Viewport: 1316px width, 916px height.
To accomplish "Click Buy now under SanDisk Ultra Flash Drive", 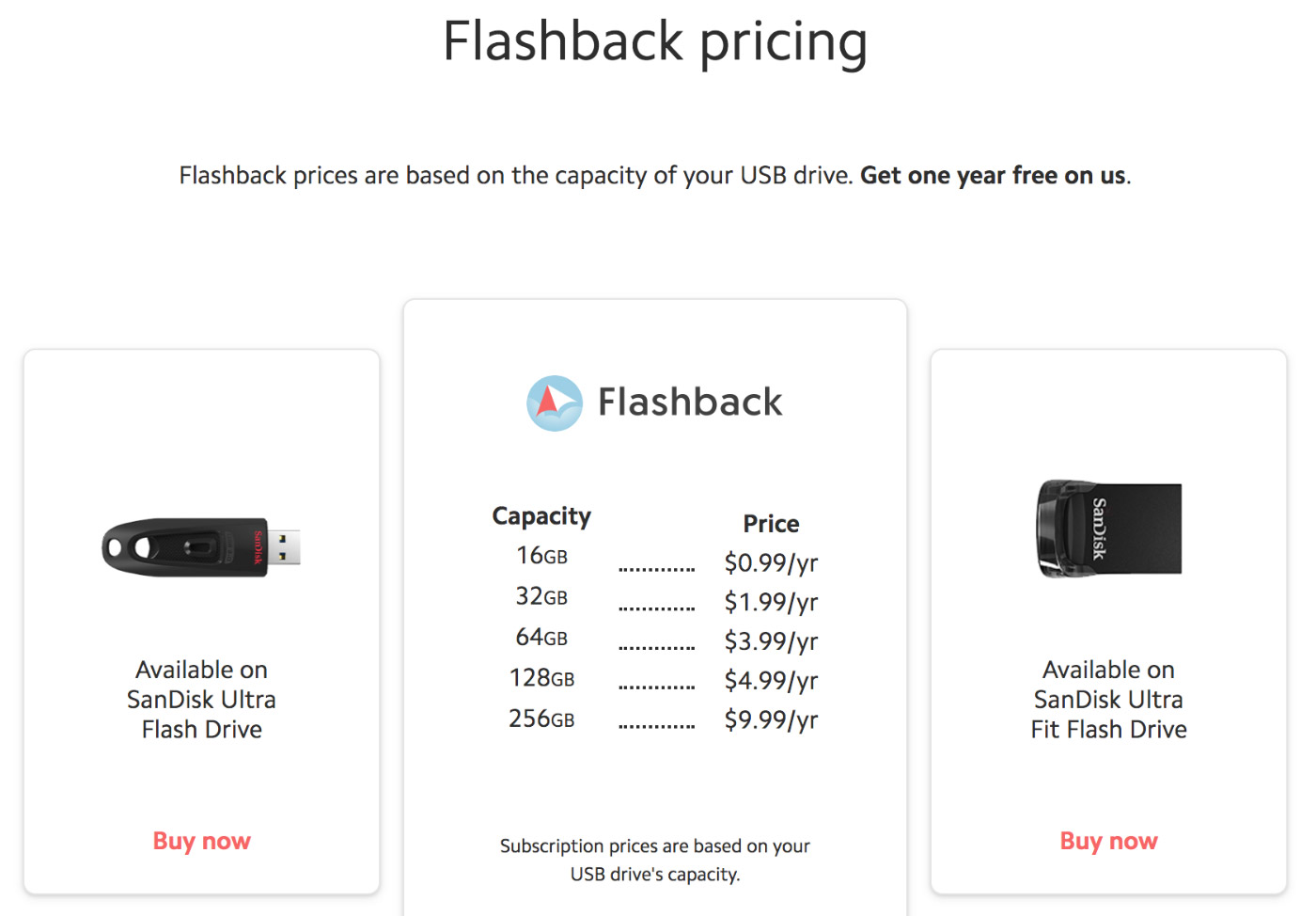I will [201, 841].
